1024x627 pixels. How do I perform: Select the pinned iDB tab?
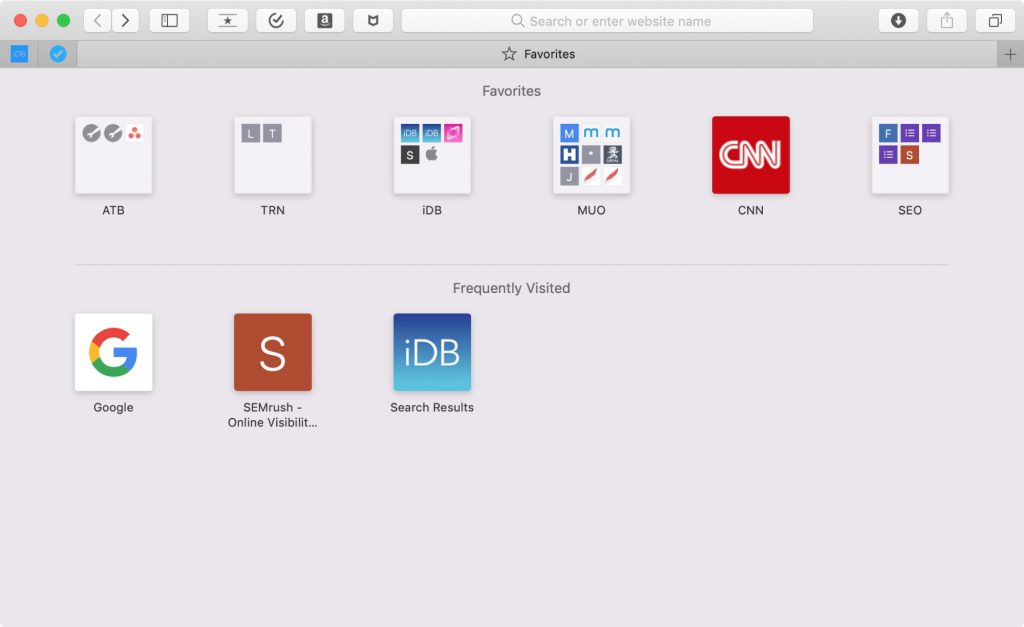(19, 54)
